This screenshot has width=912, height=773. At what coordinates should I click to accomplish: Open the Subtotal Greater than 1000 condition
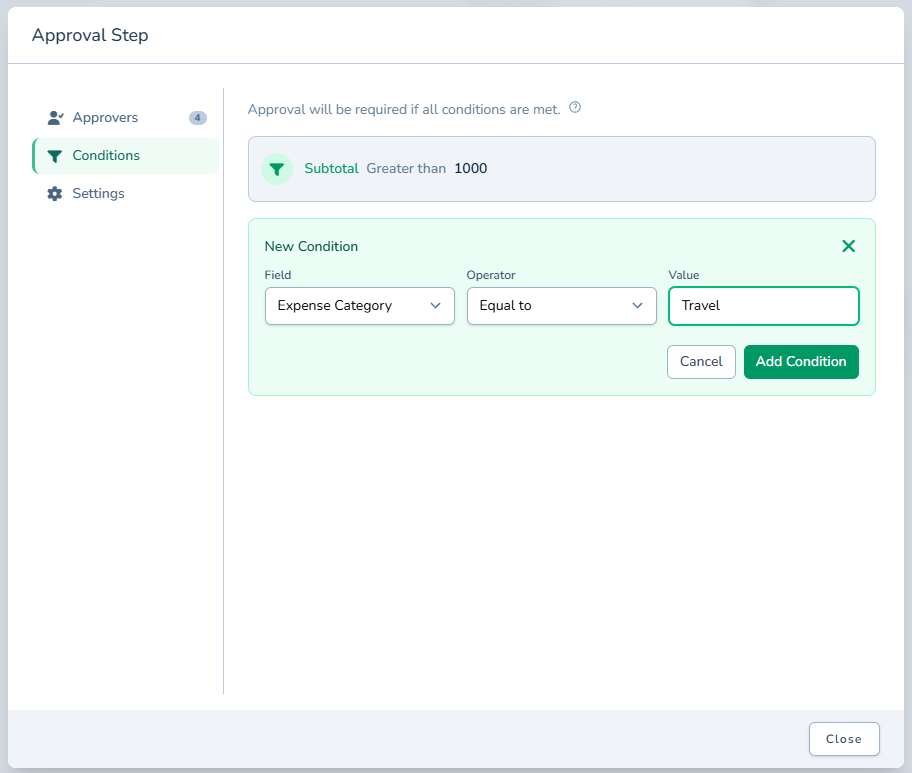(562, 169)
